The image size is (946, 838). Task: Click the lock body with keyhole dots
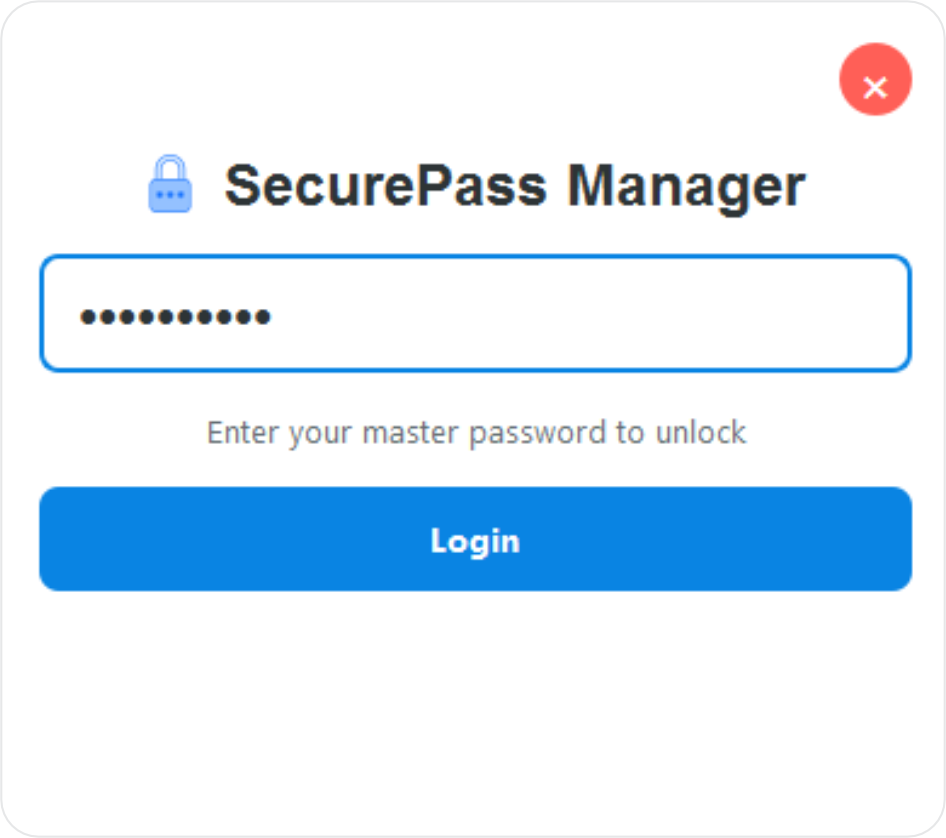[172, 190]
